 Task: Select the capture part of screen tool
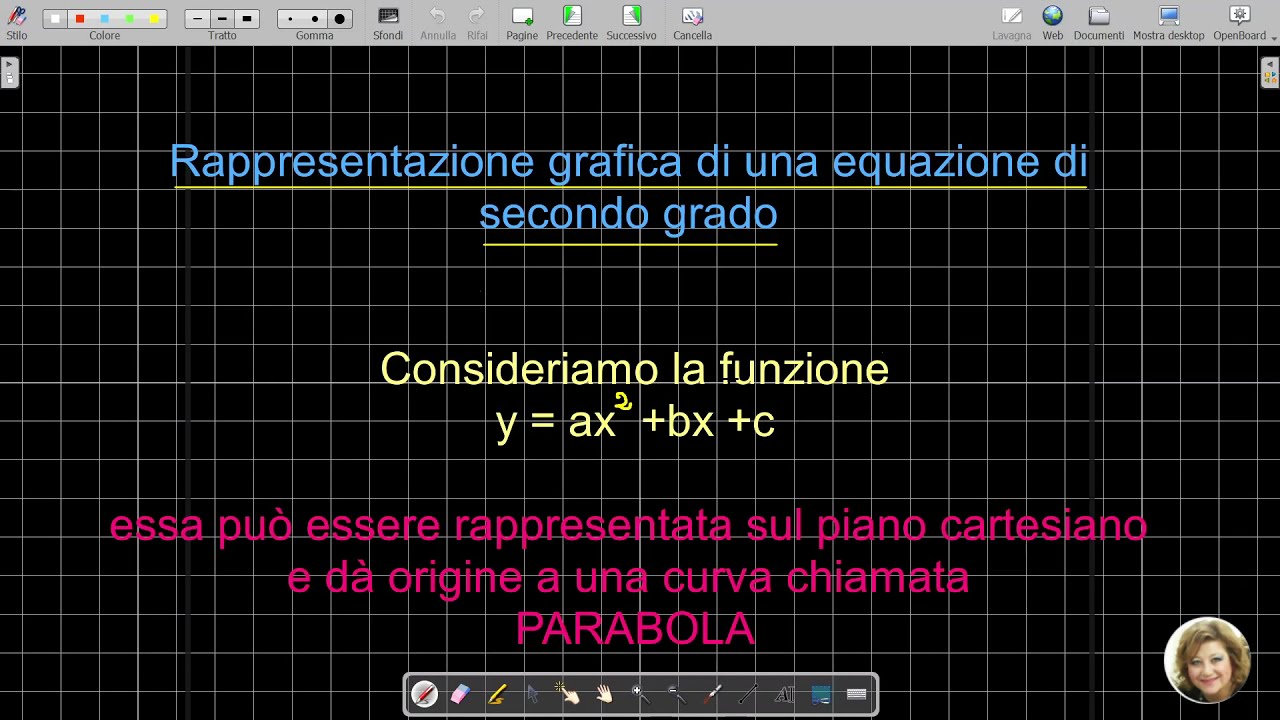point(821,694)
